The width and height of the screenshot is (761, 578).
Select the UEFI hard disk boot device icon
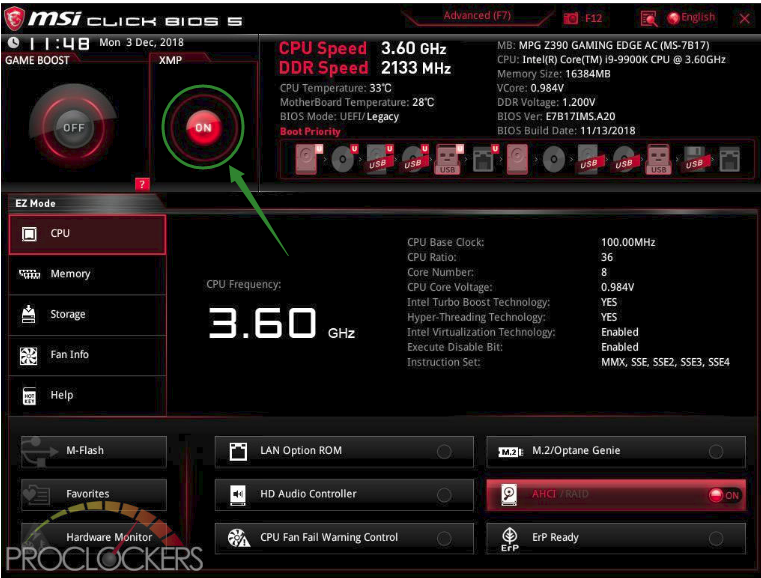point(308,159)
